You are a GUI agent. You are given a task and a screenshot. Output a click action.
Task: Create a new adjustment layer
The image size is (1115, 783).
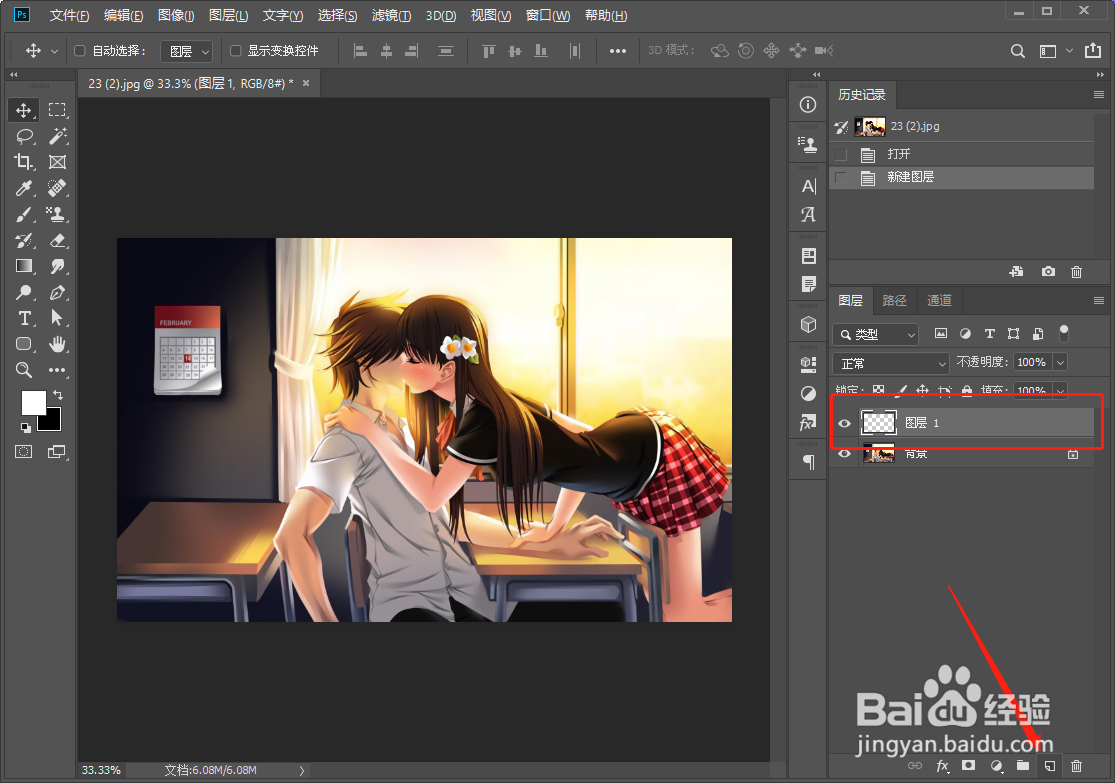(x=996, y=766)
